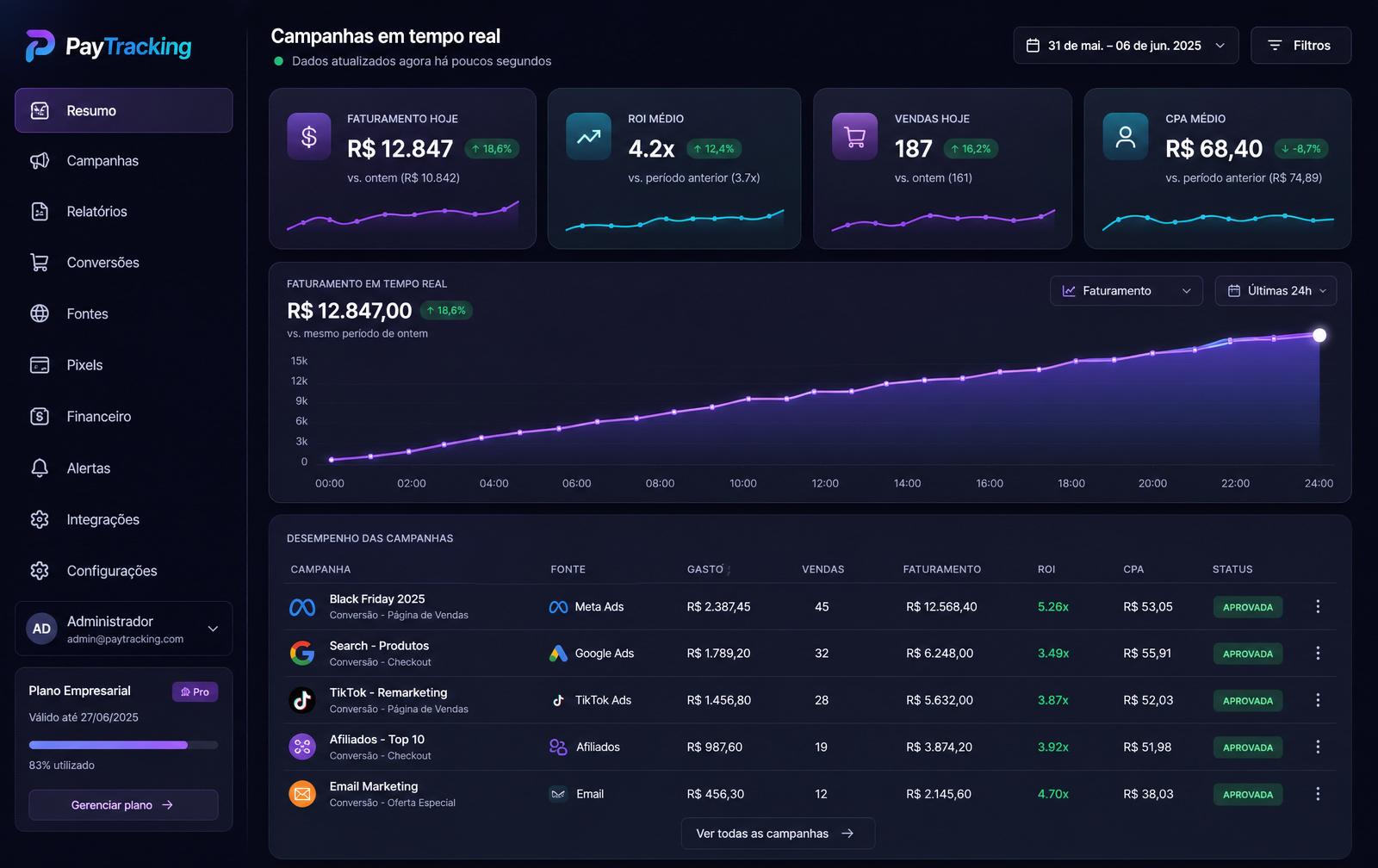Image resolution: width=1378 pixels, height=868 pixels.
Task: Click the 83% plan usage bar
Action: click(123, 745)
